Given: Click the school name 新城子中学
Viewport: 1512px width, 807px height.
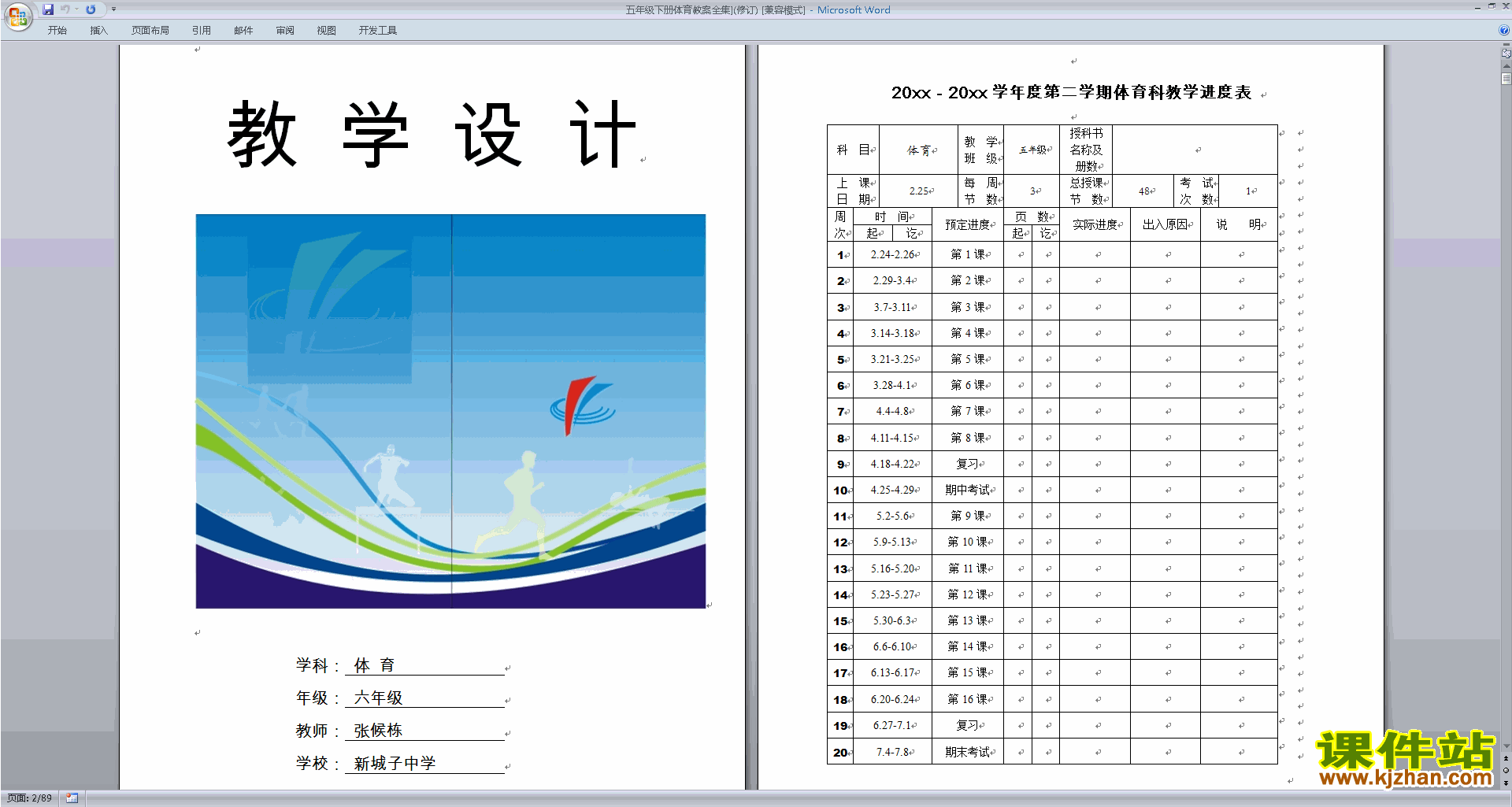Looking at the screenshot, I should [395, 764].
